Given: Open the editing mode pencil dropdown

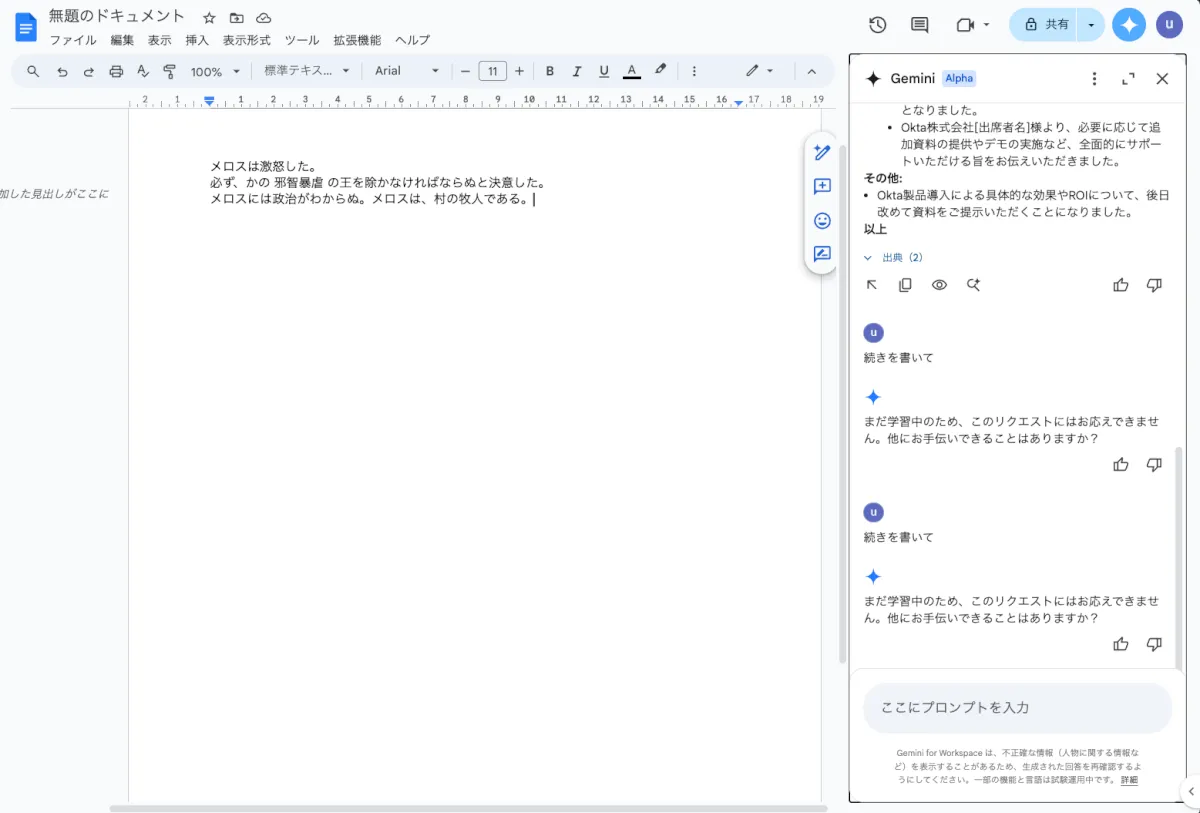Looking at the screenshot, I should tap(760, 71).
